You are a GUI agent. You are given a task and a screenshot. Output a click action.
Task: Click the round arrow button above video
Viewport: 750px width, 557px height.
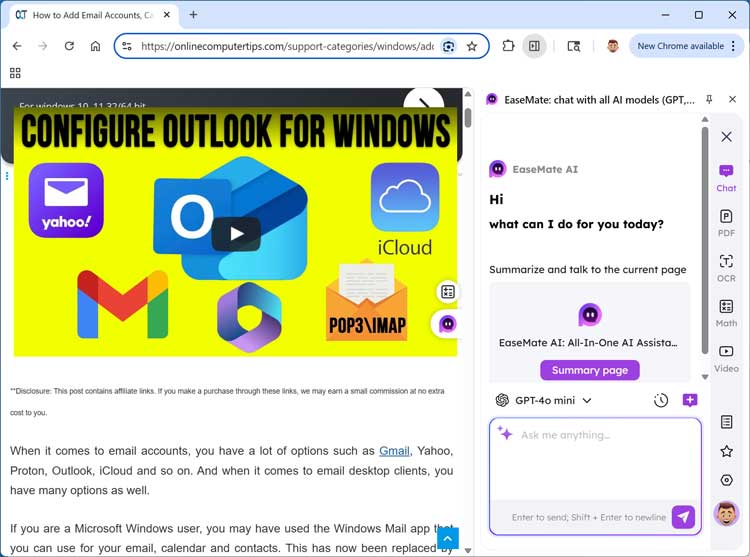423,99
